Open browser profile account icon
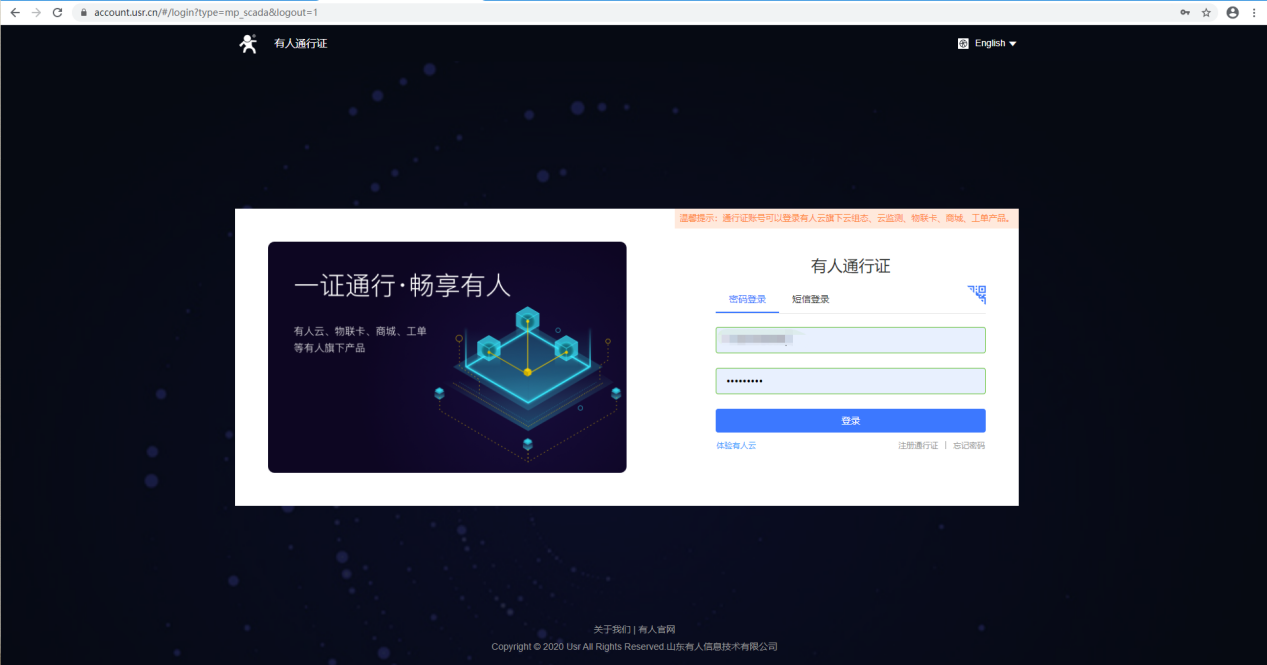 1232,12
